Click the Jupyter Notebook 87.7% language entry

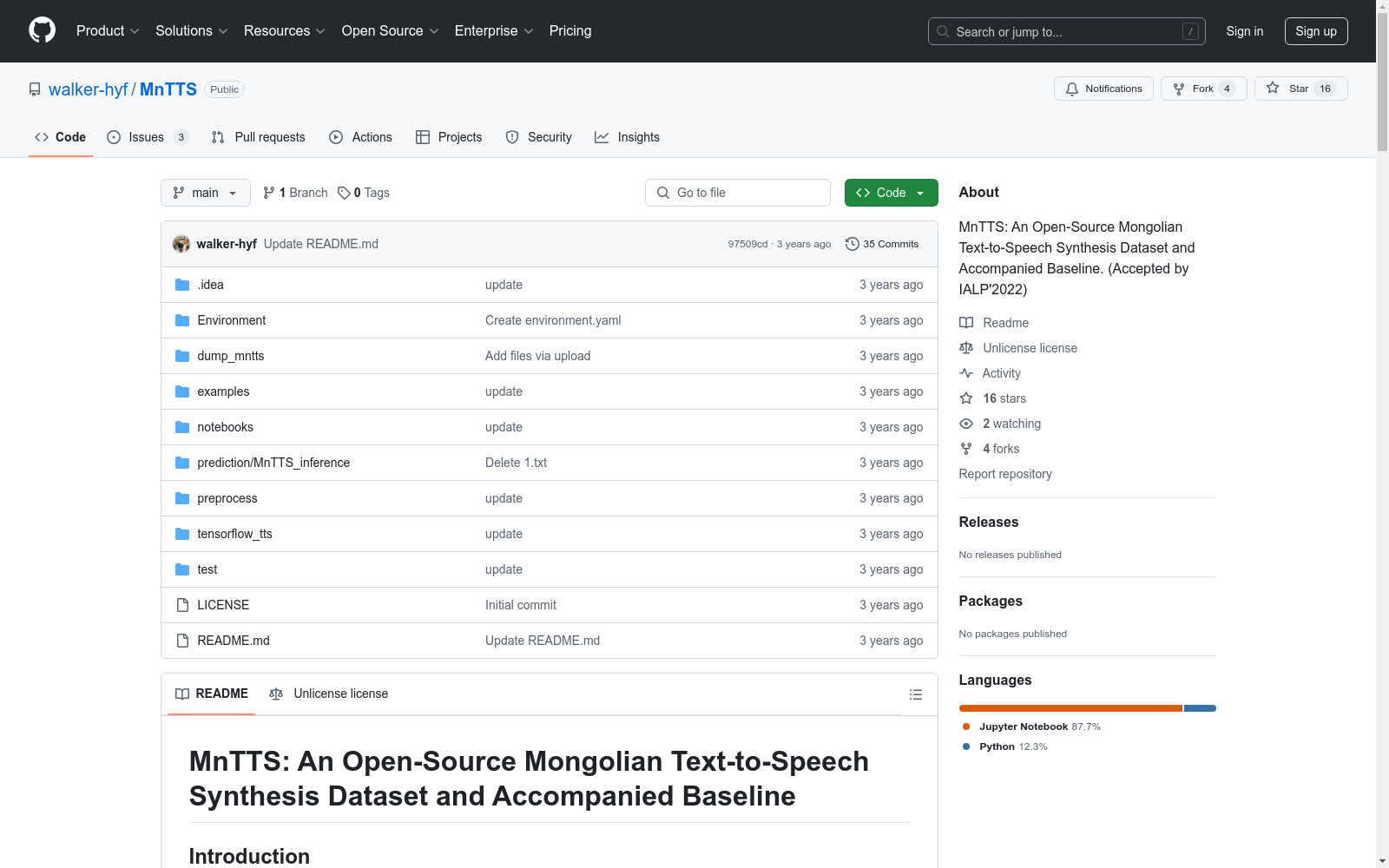tap(1031, 727)
